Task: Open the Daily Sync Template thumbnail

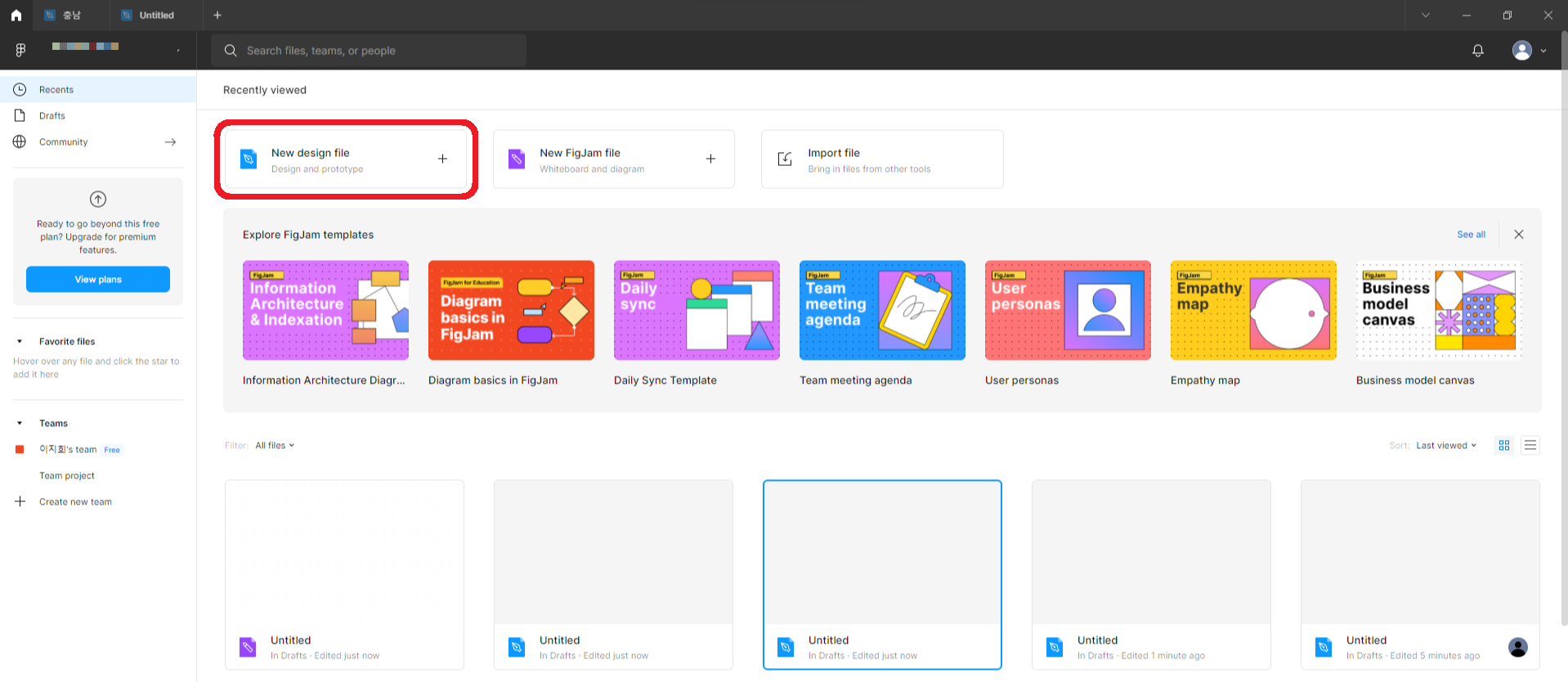Action: click(697, 310)
